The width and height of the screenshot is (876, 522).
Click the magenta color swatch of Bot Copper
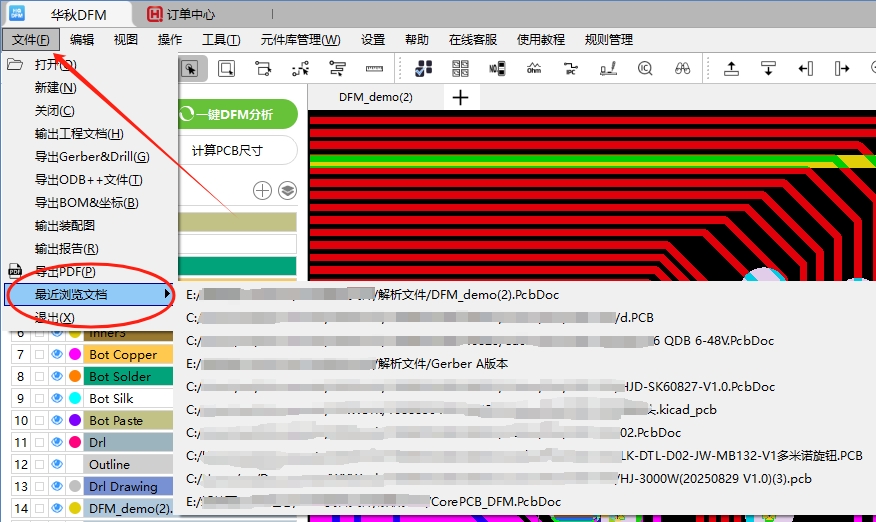(75, 354)
